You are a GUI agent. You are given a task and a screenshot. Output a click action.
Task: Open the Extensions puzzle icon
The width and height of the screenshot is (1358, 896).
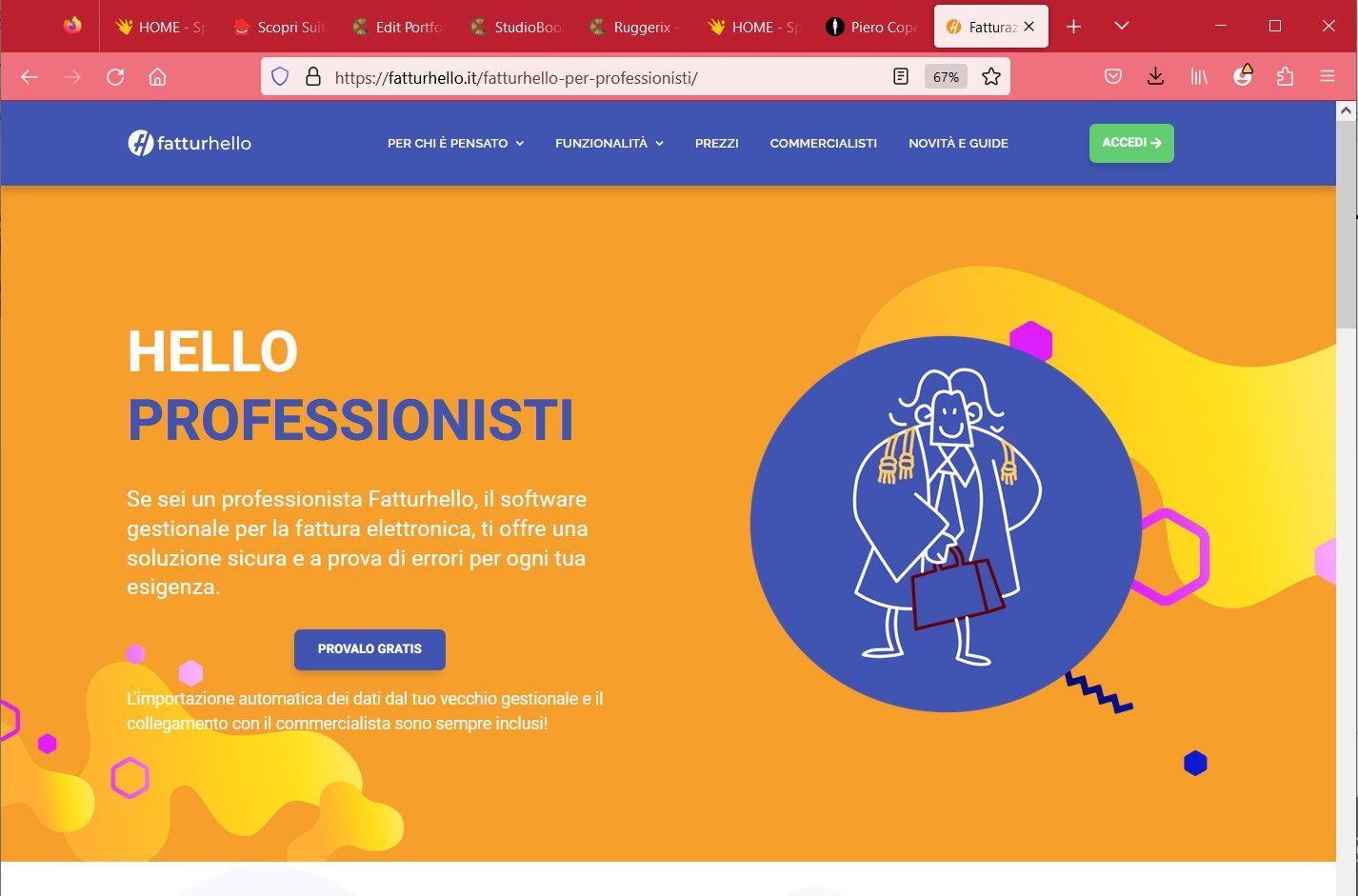coord(1285,77)
